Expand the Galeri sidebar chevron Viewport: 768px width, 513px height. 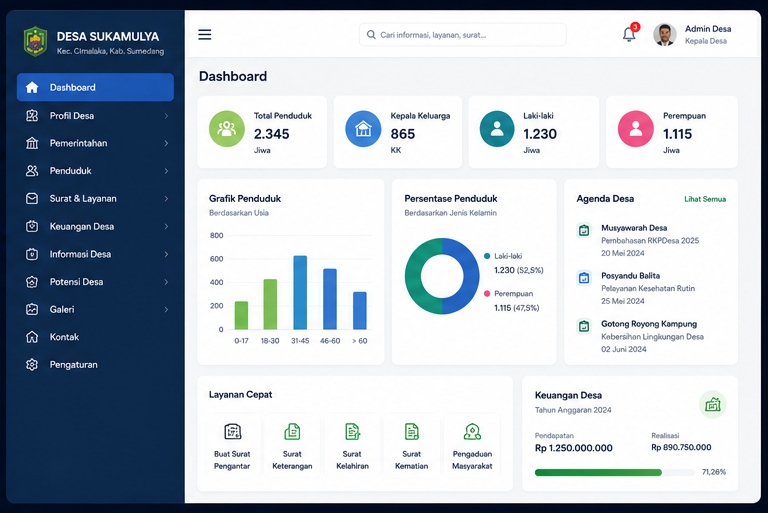pos(167,309)
